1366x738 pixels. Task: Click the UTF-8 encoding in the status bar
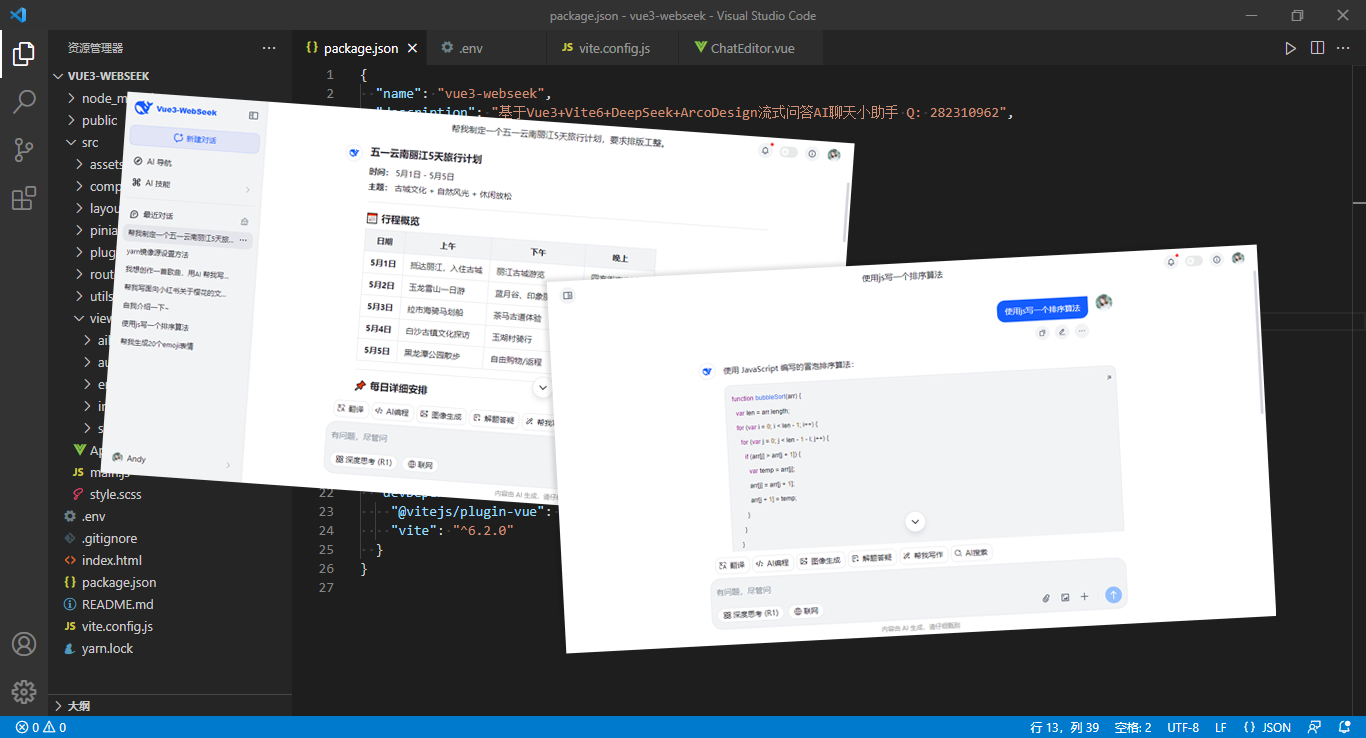click(x=1183, y=728)
